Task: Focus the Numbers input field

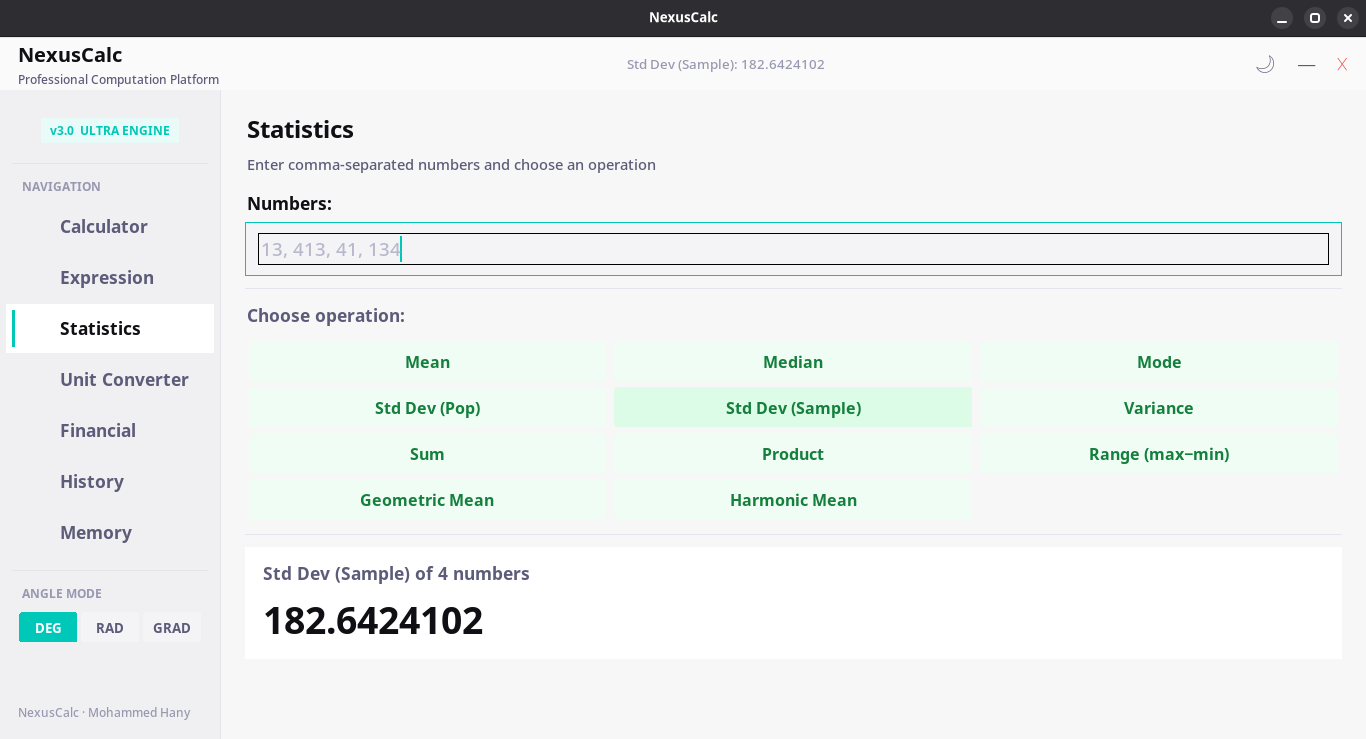Action: click(793, 249)
